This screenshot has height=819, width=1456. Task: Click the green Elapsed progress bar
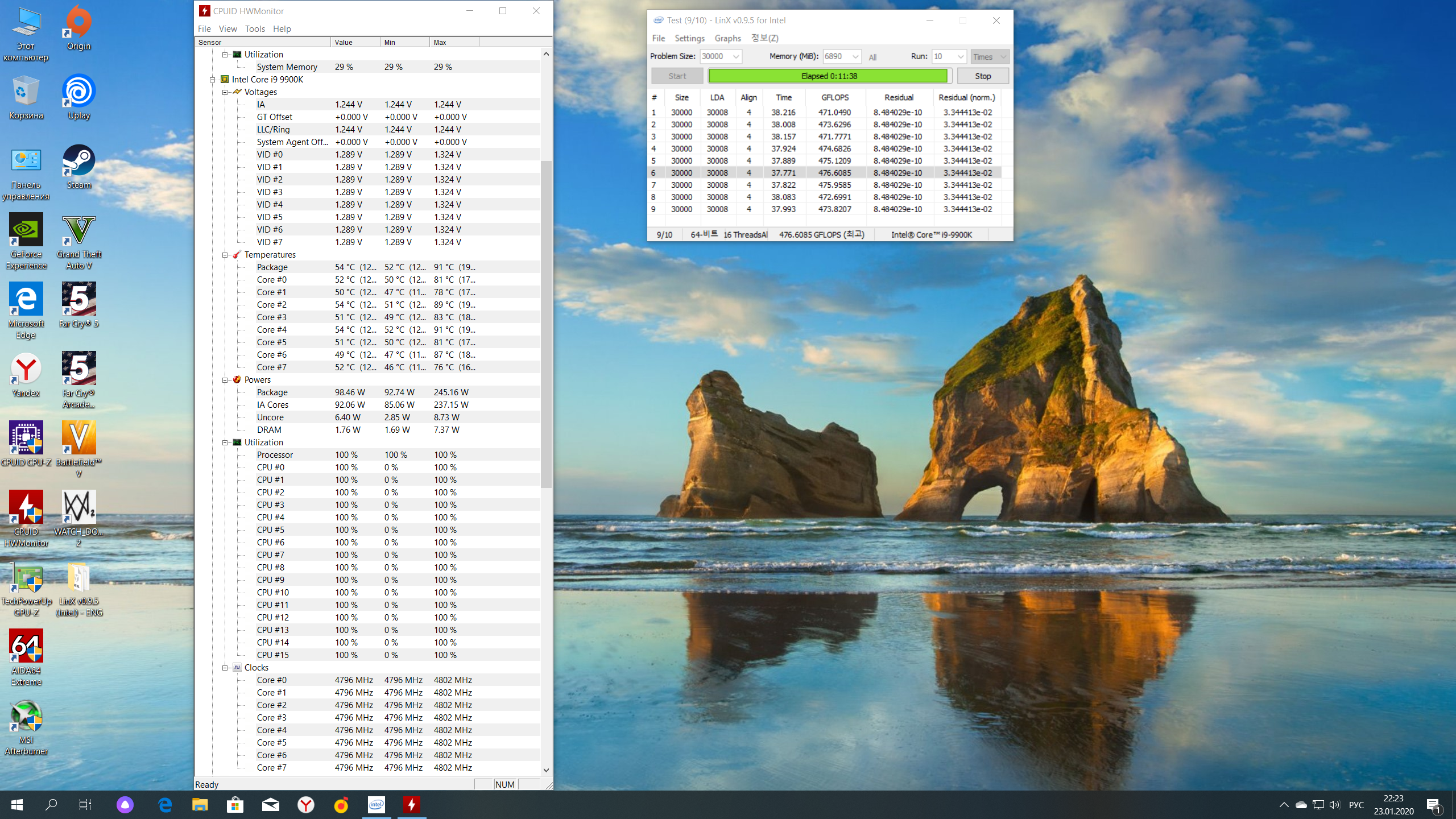[x=828, y=76]
